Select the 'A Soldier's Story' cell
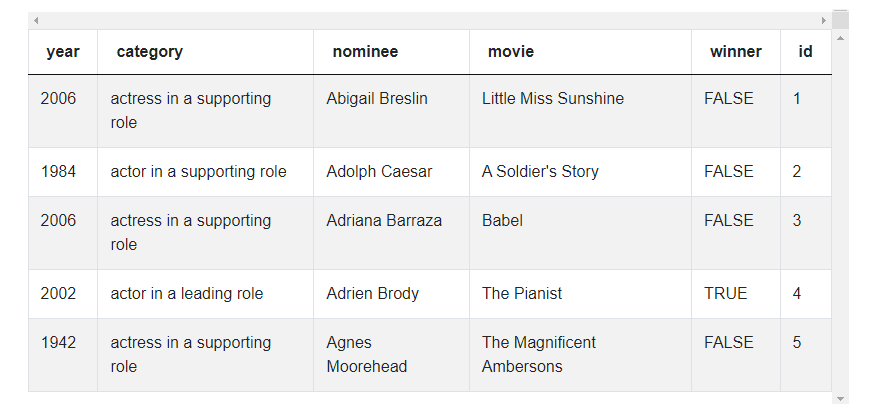This screenshot has width=870, height=404. click(540, 172)
